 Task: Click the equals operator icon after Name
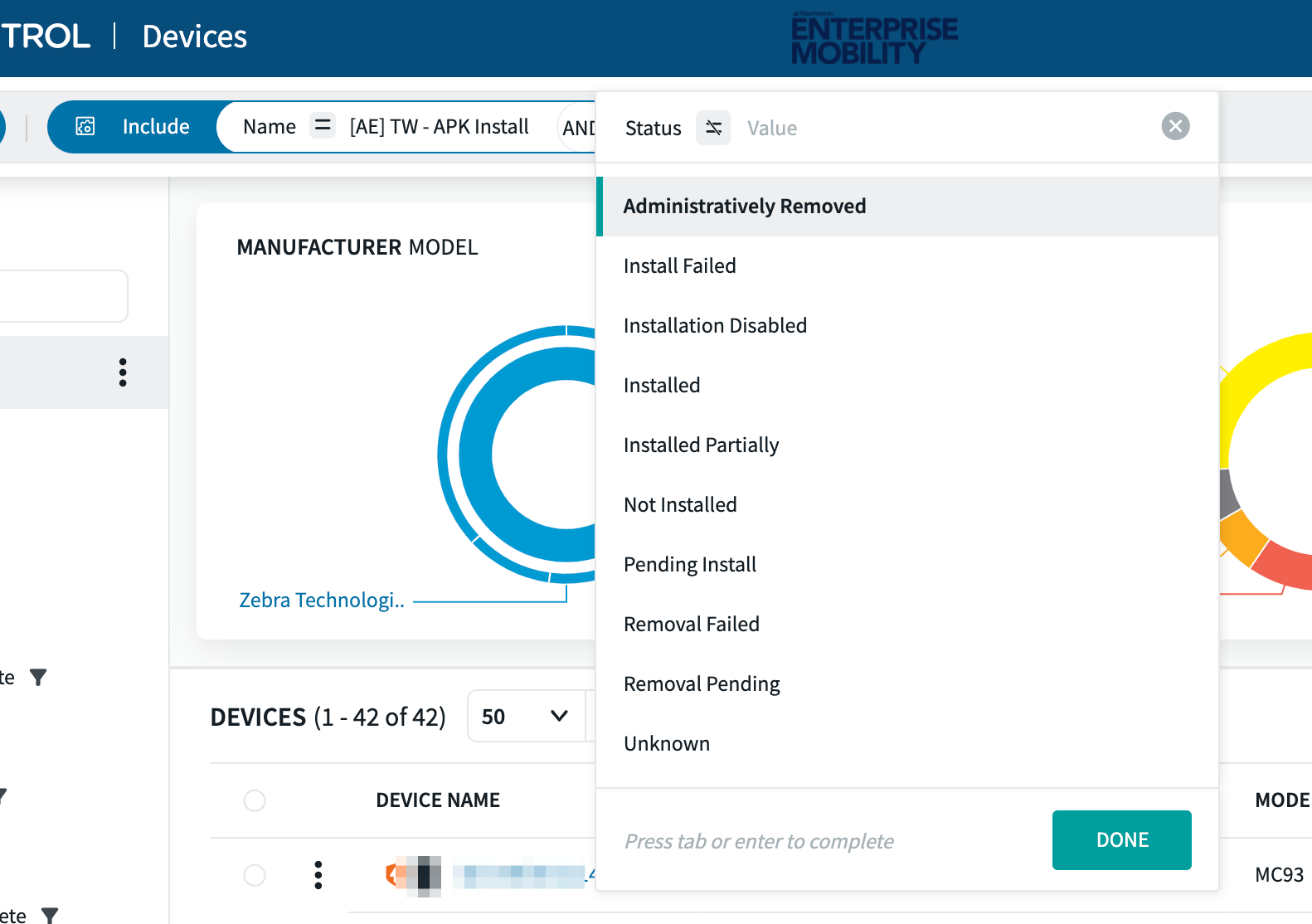click(322, 126)
